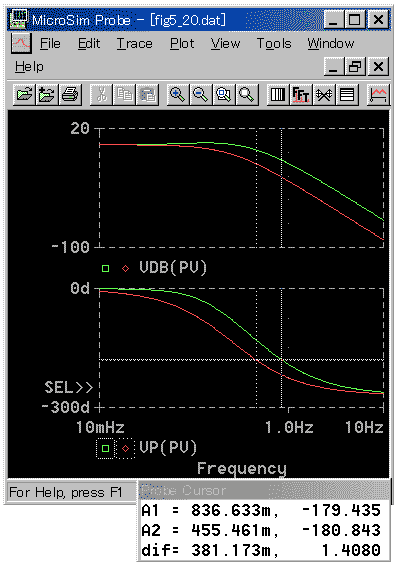Click the Open file toolbar icon

[24, 95]
